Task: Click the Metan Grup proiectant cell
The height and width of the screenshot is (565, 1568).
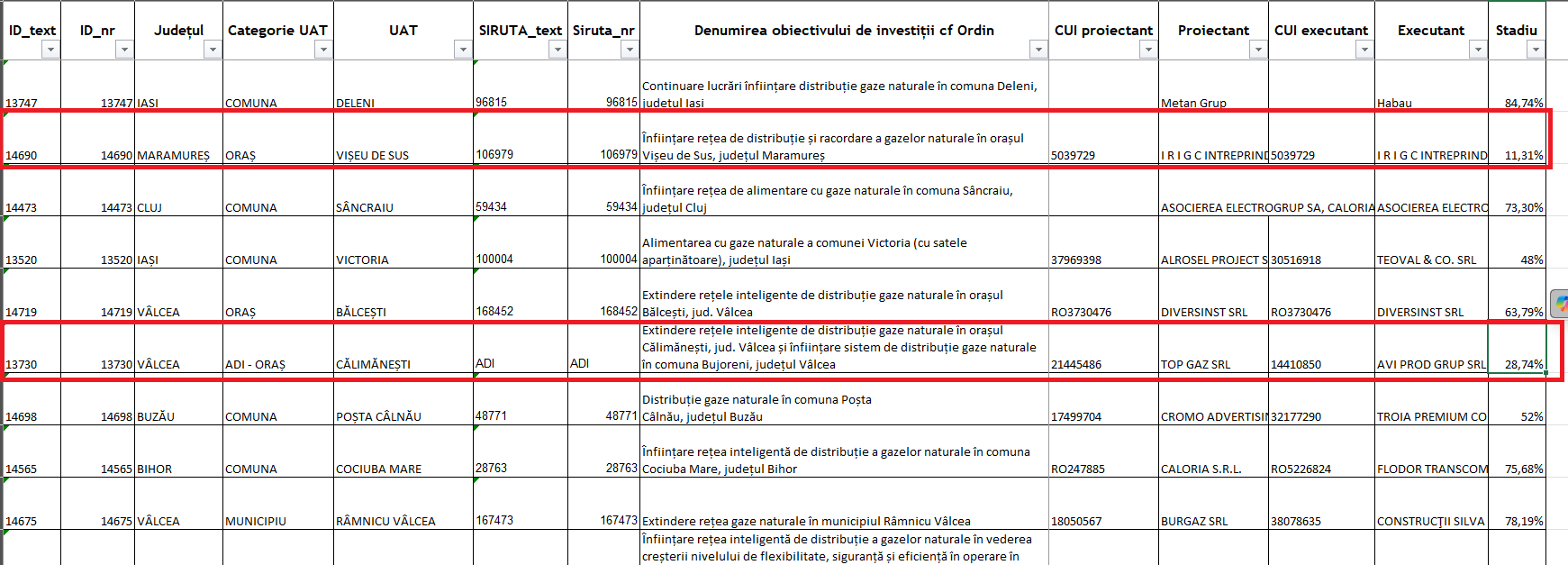Action: [1213, 86]
